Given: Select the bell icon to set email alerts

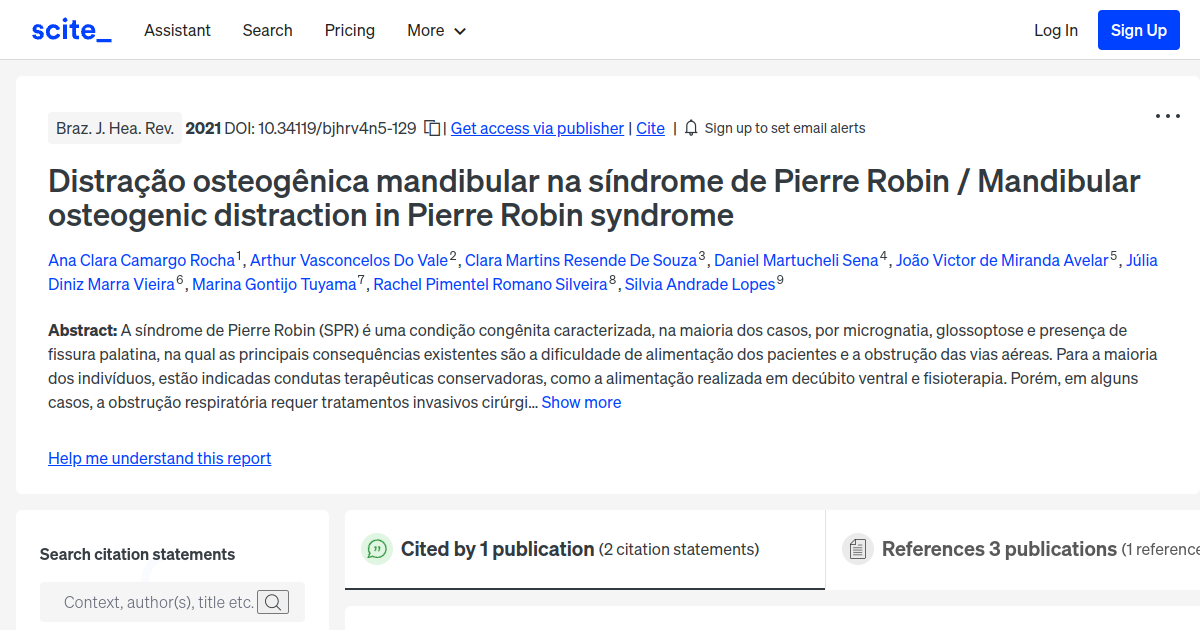Looking at the screenshot, I should [x=690, y=128].
